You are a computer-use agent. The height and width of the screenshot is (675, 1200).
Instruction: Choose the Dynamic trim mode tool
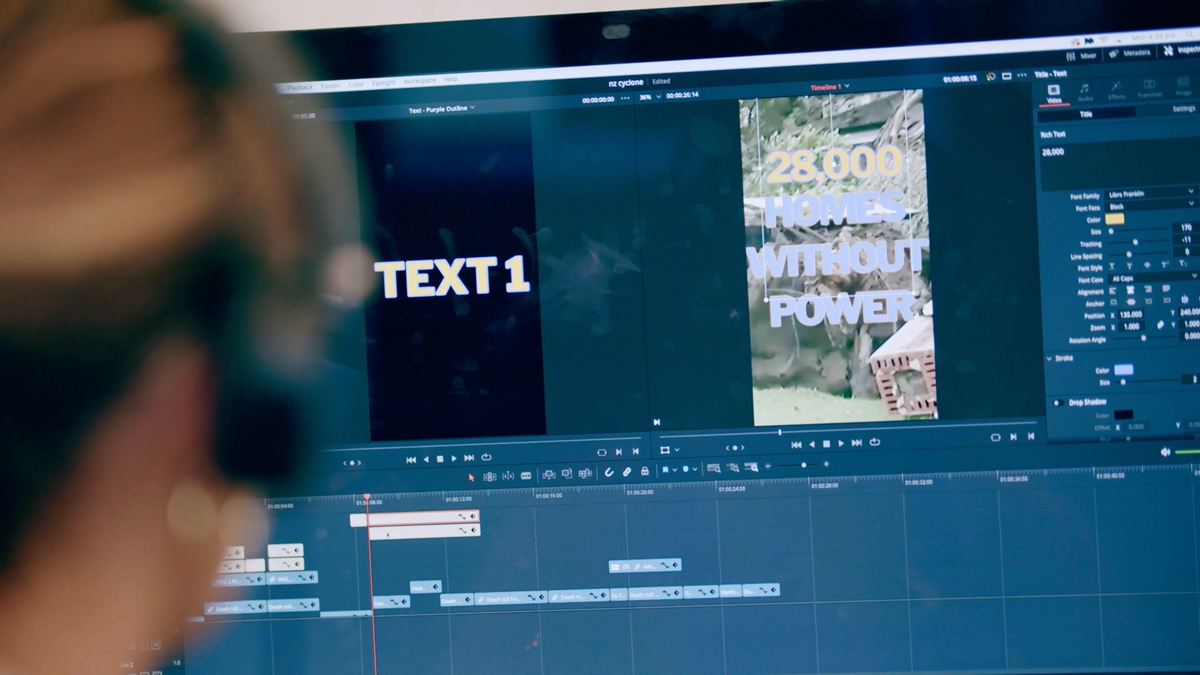(507, 476)
